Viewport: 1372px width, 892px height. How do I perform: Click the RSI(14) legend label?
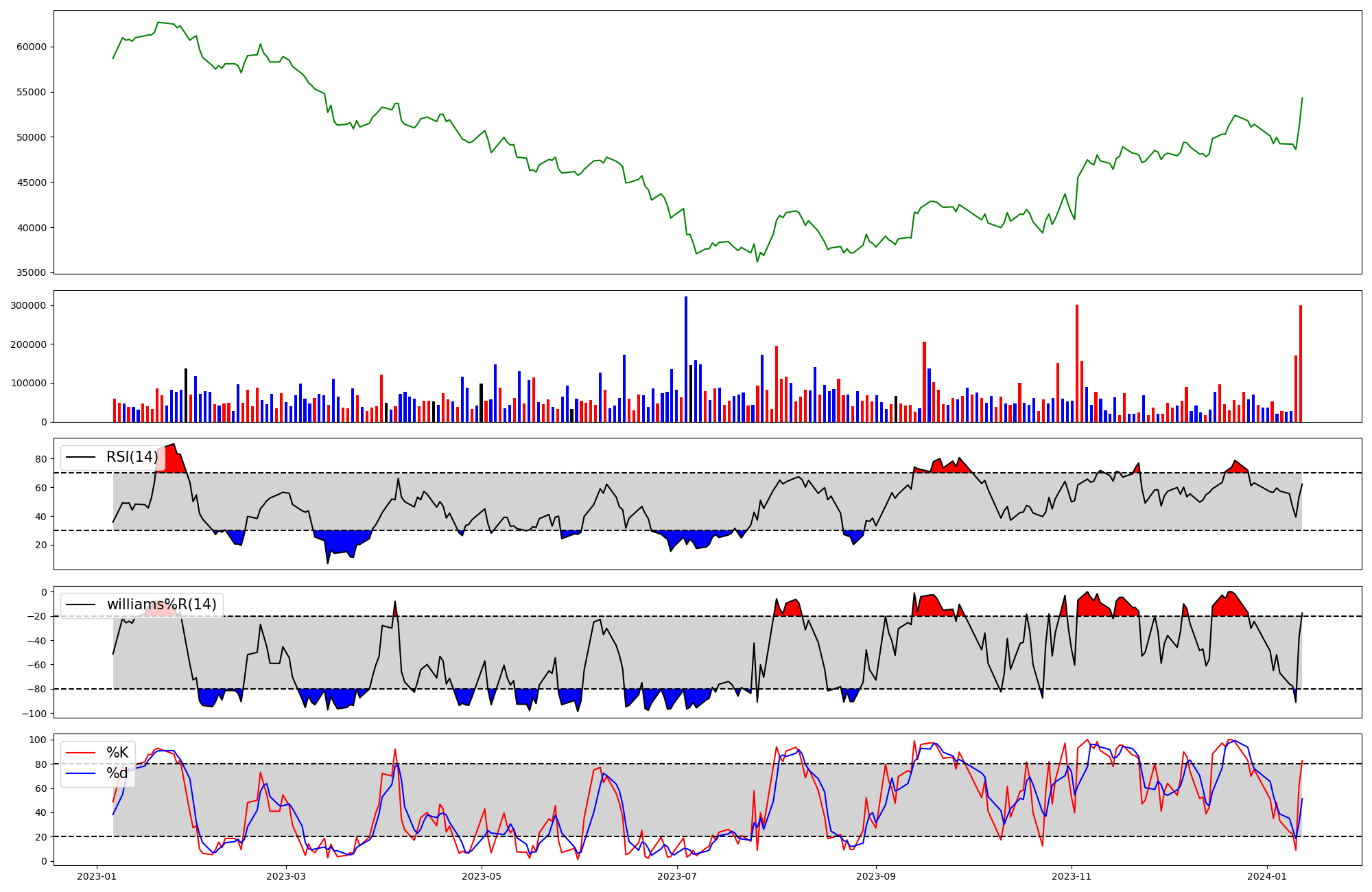(132, 457)
